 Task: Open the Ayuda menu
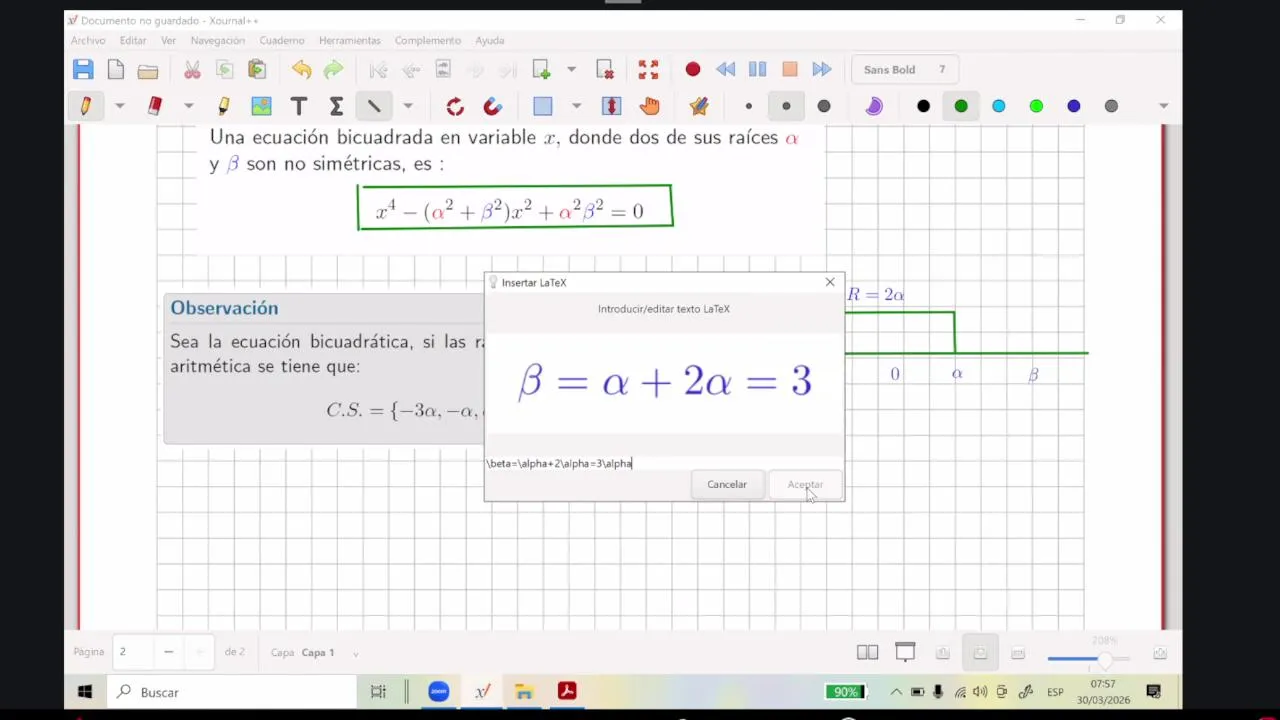point(490,40)
